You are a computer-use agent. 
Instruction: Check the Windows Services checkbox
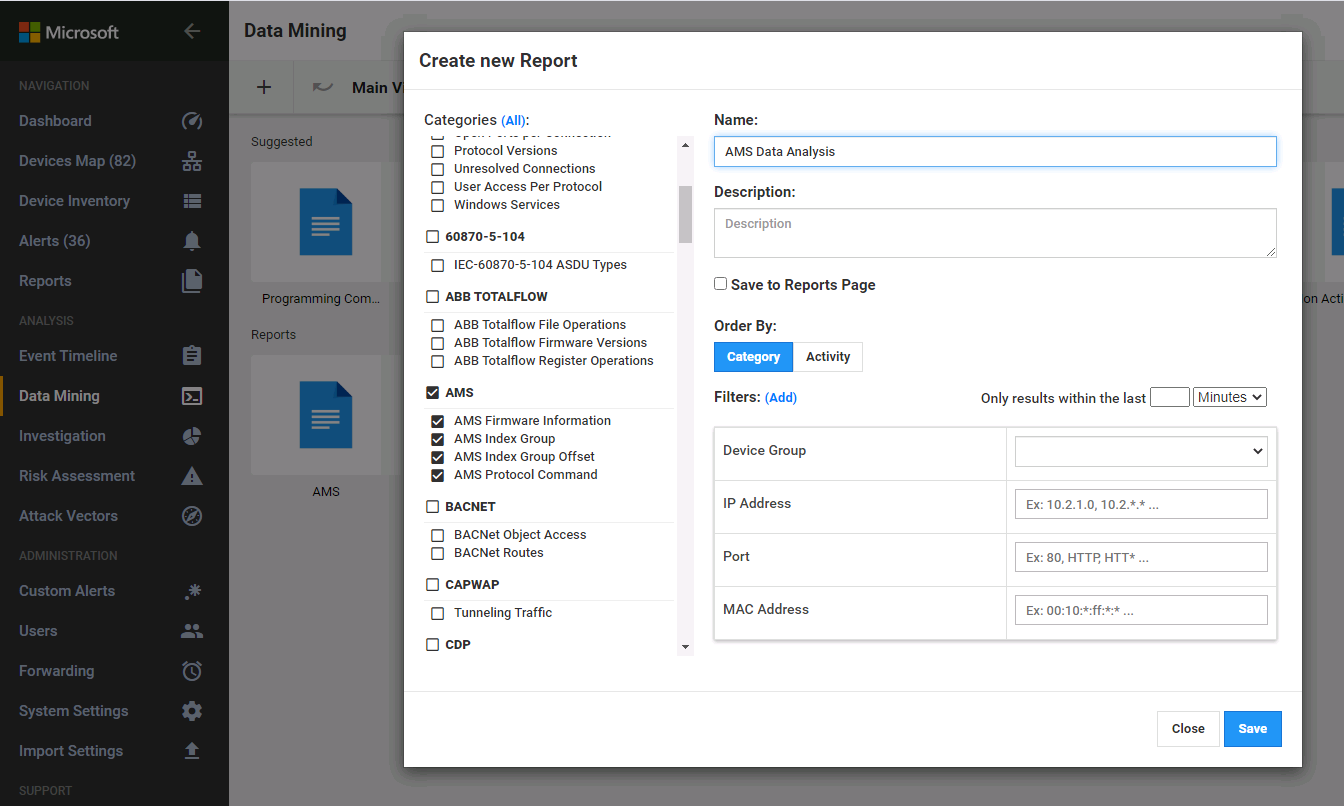437,205
